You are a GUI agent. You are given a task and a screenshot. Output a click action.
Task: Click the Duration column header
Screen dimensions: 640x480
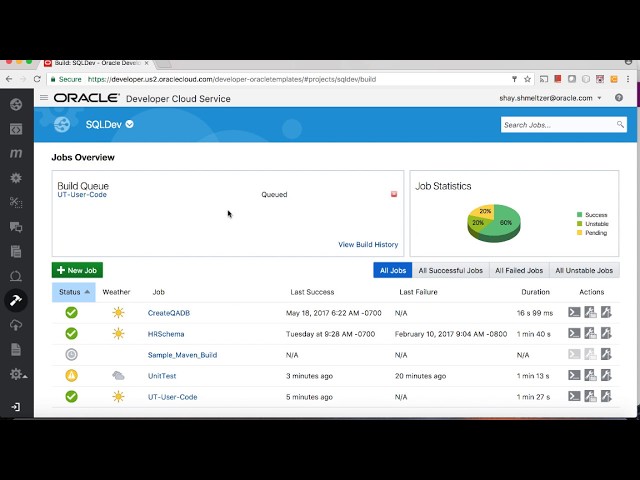pyautogui.click(x=536, y=292)
